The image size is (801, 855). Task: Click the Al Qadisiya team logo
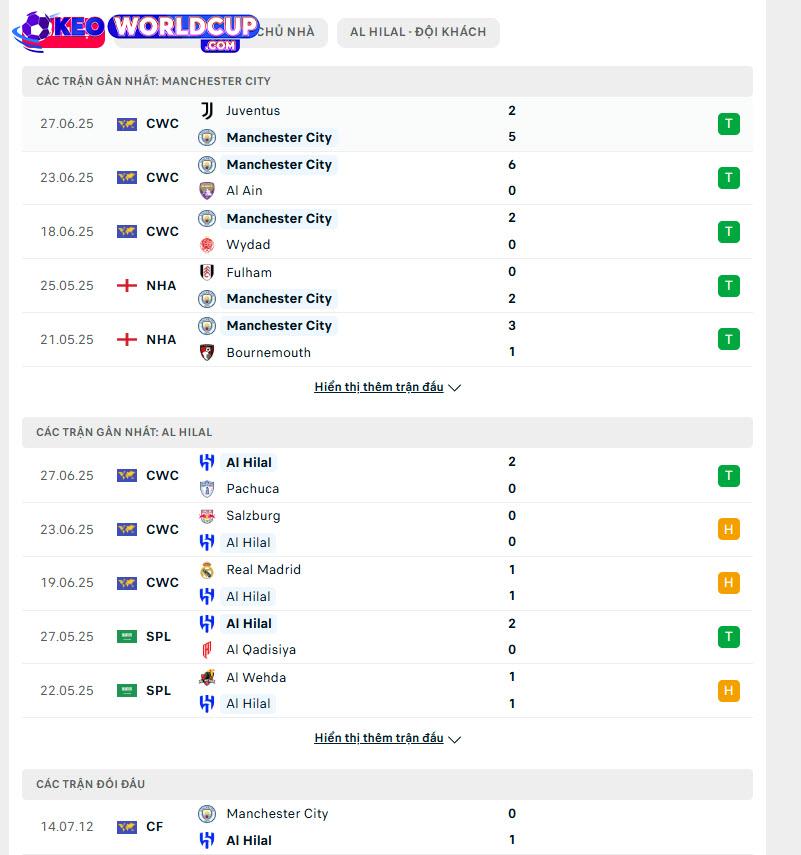[x=207, y=650]
